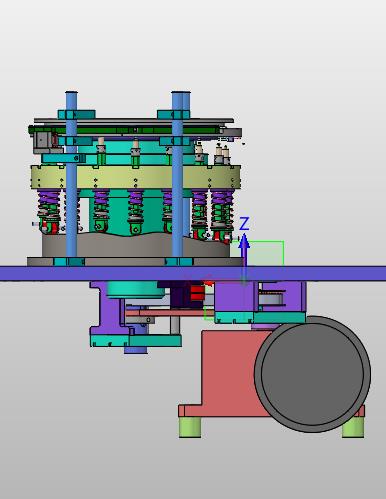The width and height of the screenshot is (386, 499).
Task: Select the left green support foot
Action: [x=190, y=427]
